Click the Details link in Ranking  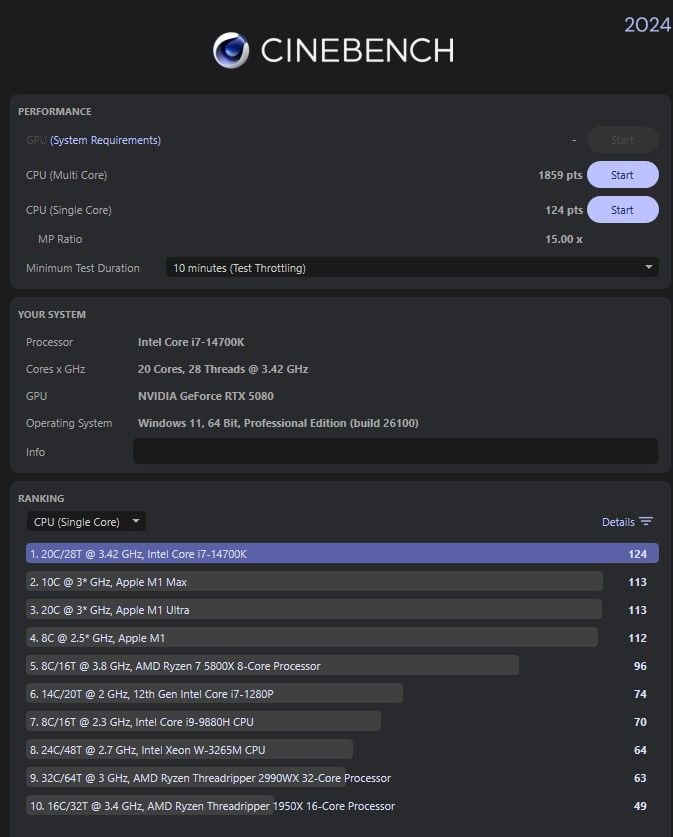(618, 522)
